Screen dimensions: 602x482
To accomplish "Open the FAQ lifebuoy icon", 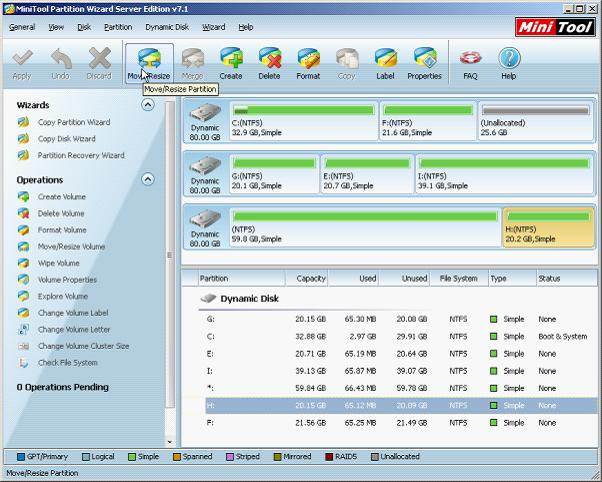I will point(470,58).
